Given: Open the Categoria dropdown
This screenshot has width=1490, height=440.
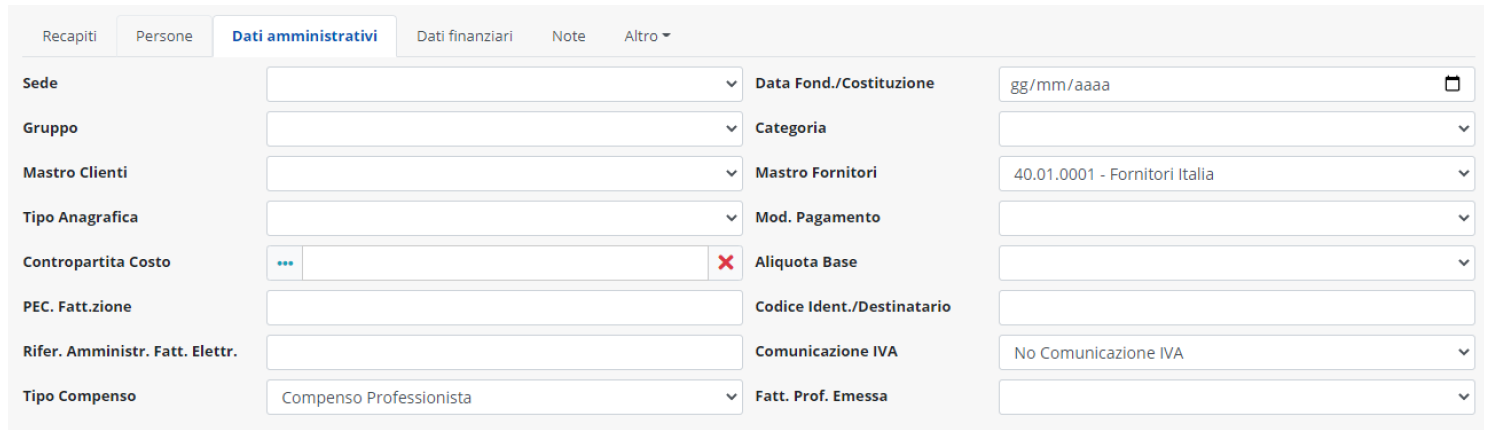Looking at the screenshot, I should (x=1236, y=129).
